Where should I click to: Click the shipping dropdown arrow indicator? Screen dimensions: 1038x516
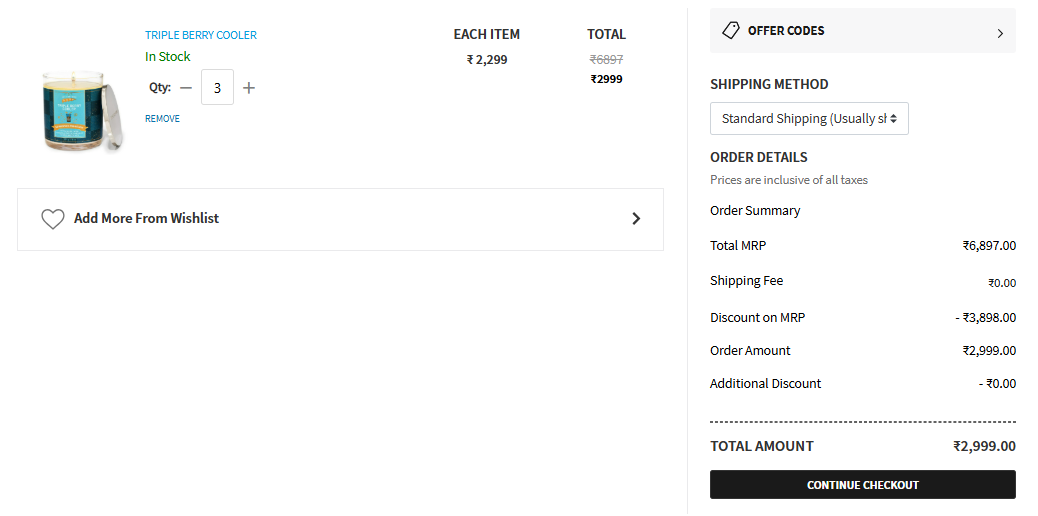point(893,119)
